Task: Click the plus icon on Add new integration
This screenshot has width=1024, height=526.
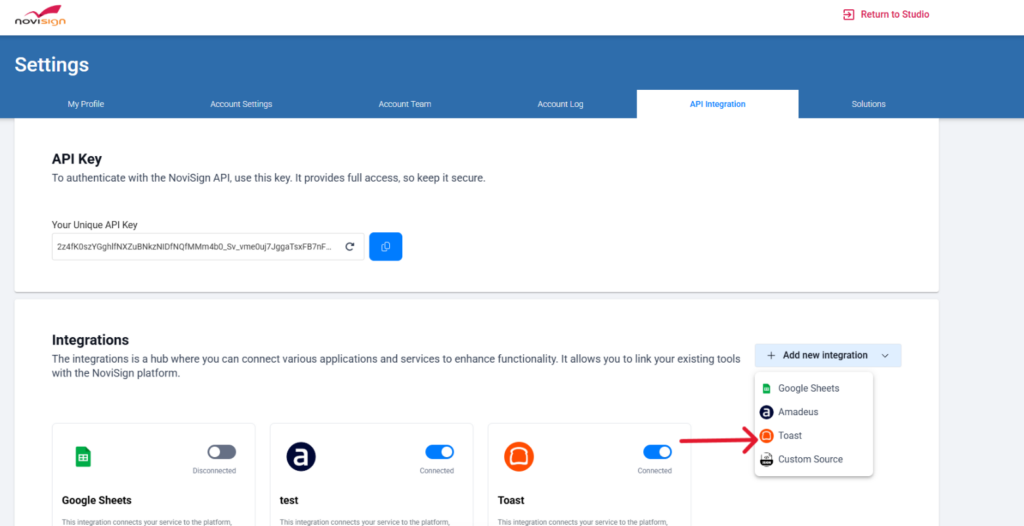Action: click(771, 355)
